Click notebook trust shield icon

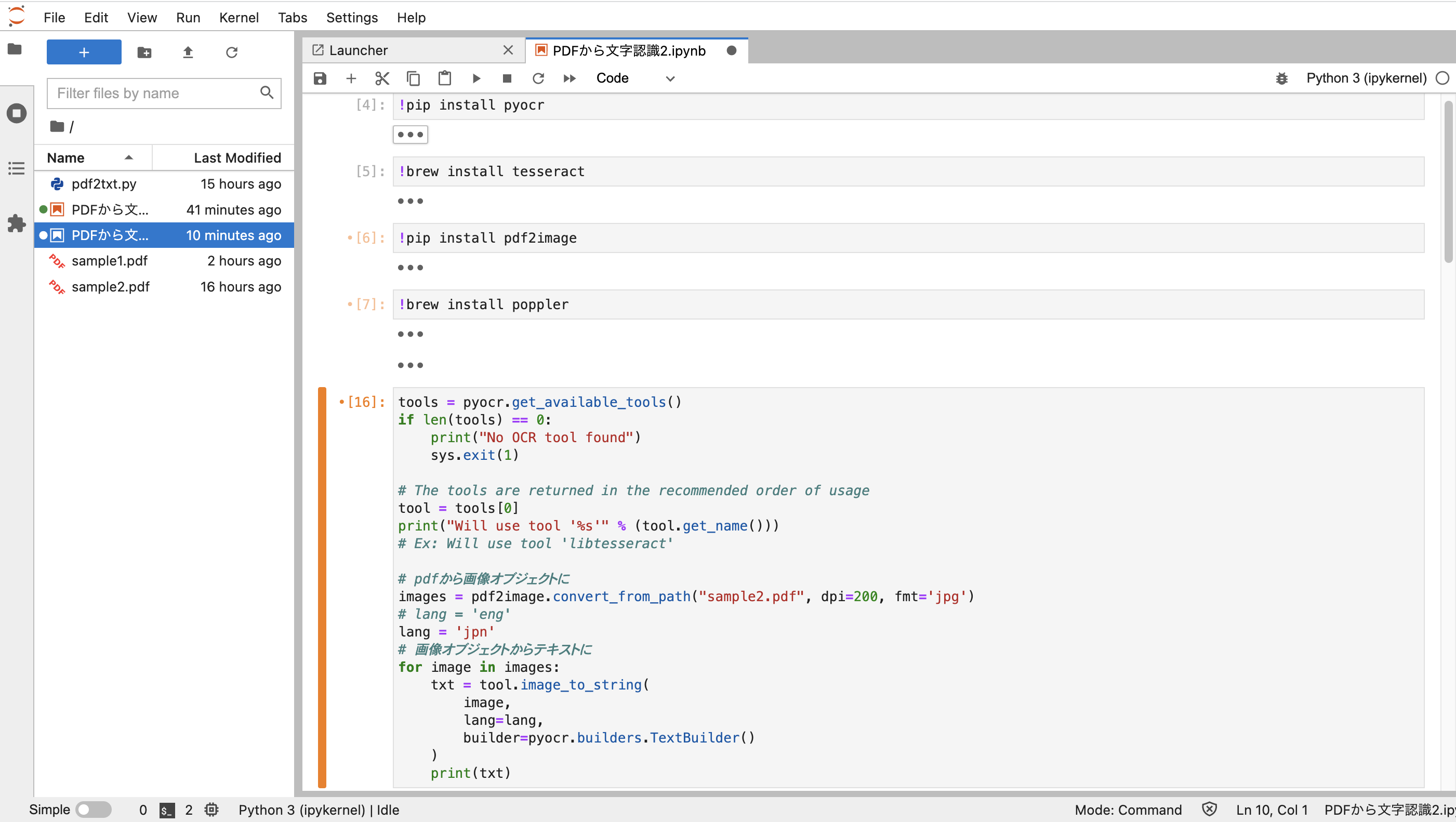[1209, 810]
